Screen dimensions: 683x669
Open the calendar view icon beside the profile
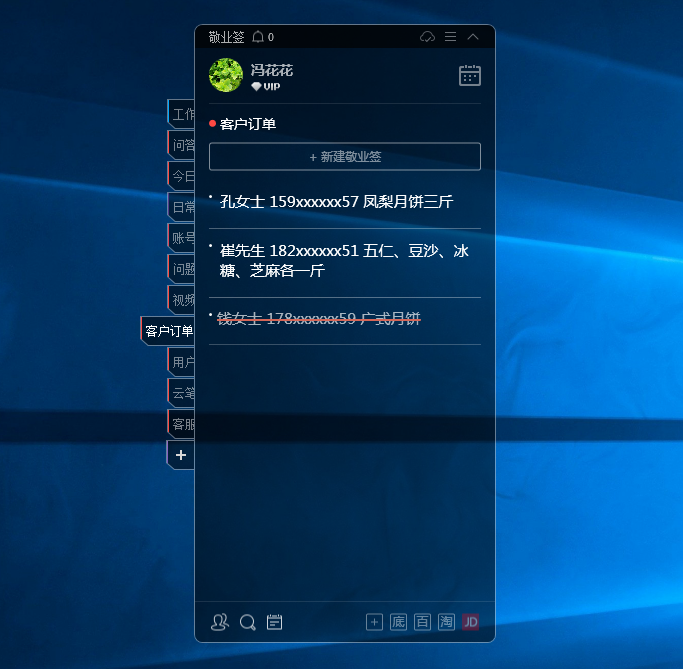pos(469,75)
